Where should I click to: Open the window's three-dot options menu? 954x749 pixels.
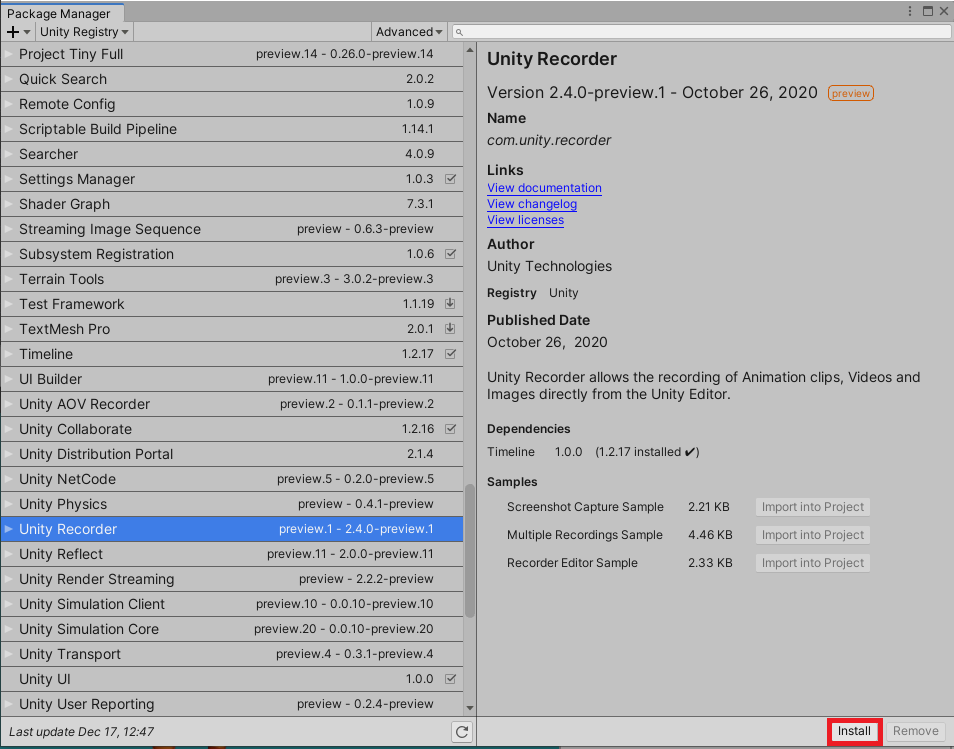(911, 11)
